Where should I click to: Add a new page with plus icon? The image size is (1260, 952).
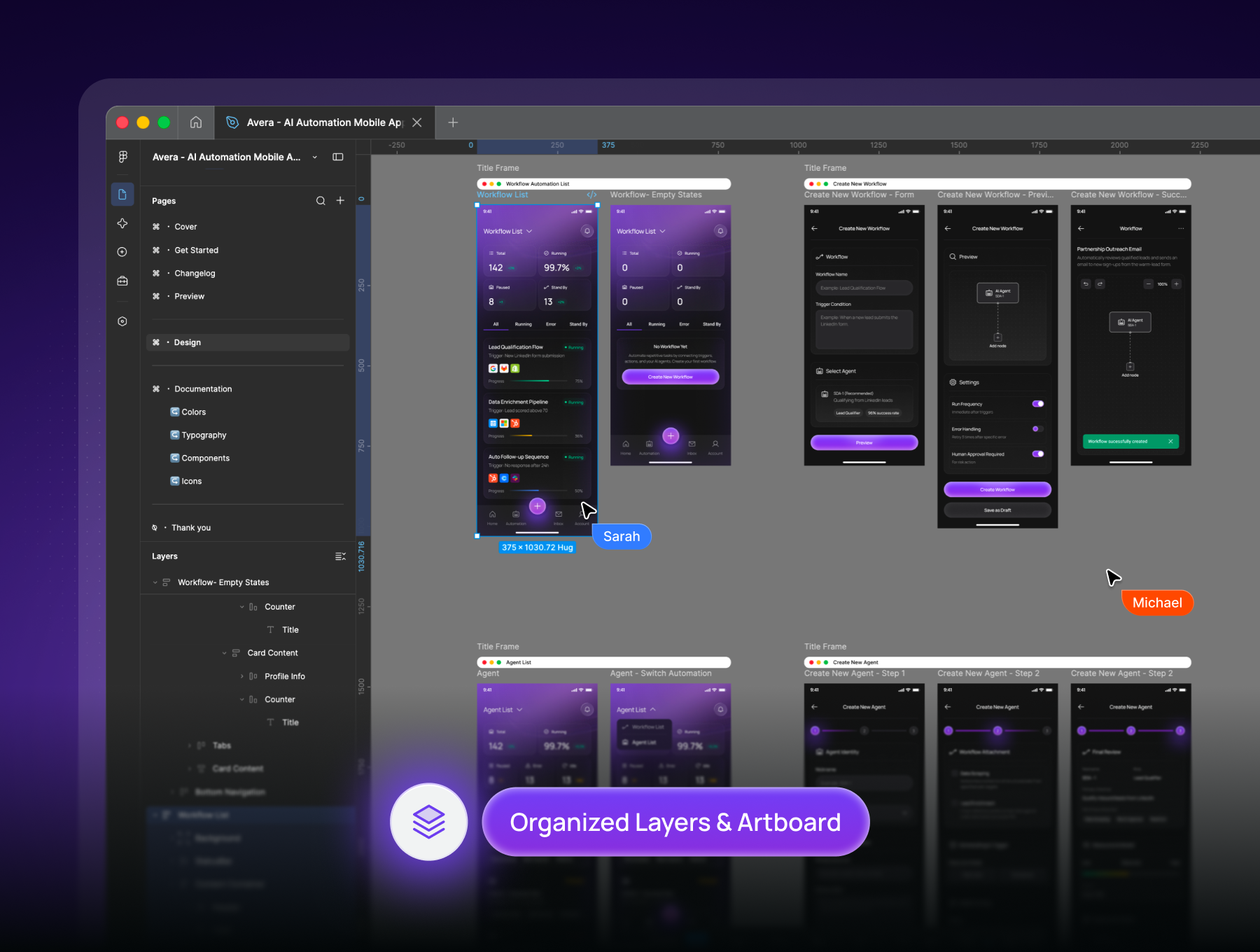pos(340,201)
